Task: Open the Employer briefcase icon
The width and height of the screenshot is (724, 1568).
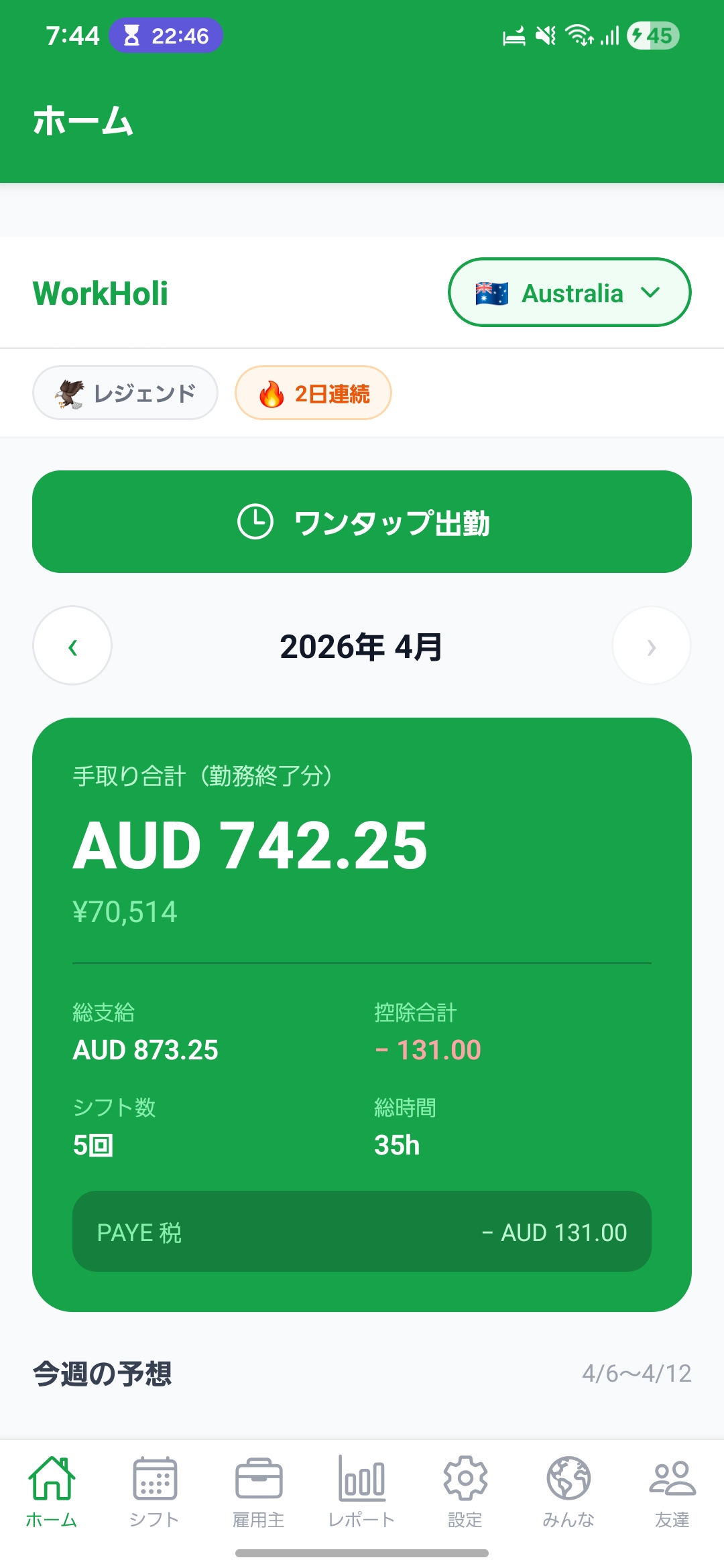Action: point(259,1478)
